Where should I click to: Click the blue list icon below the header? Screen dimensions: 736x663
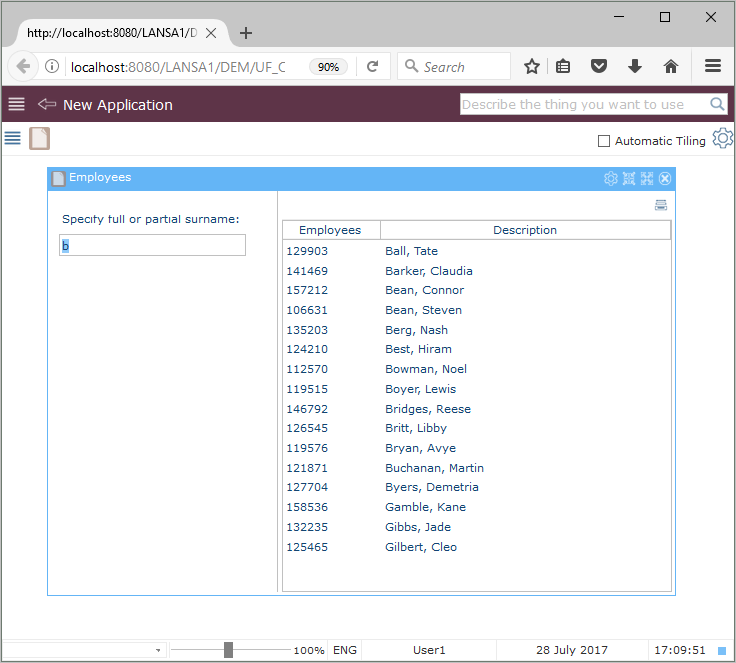pos(13,138)
